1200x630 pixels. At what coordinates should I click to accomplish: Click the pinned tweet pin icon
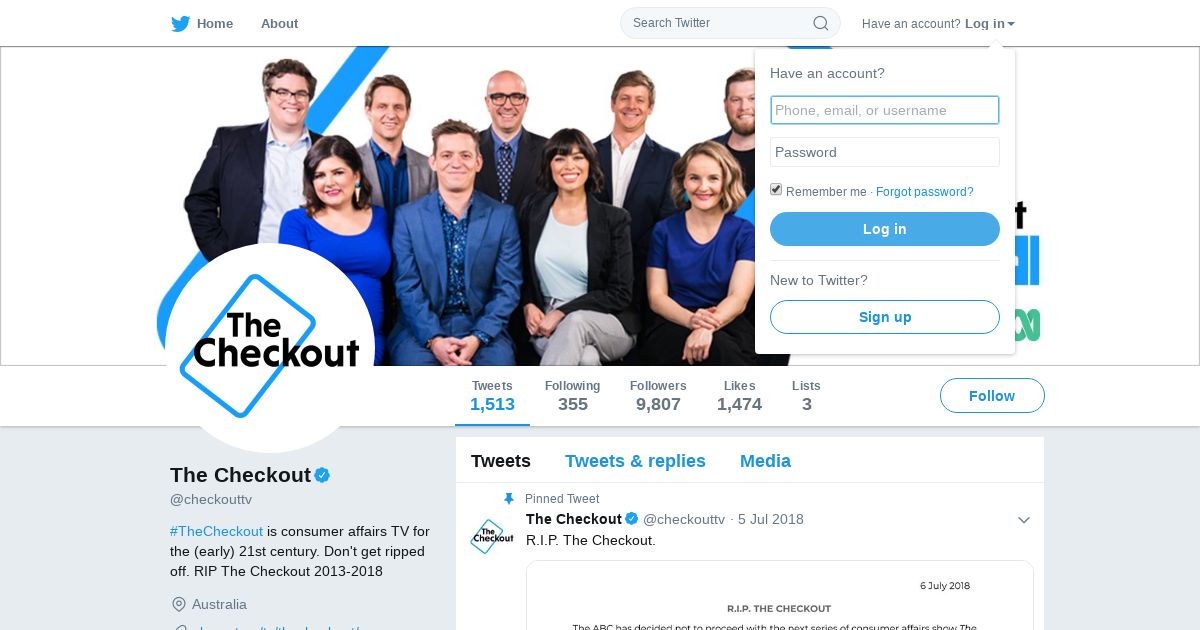pyautogui.click(x=509, y=499)
